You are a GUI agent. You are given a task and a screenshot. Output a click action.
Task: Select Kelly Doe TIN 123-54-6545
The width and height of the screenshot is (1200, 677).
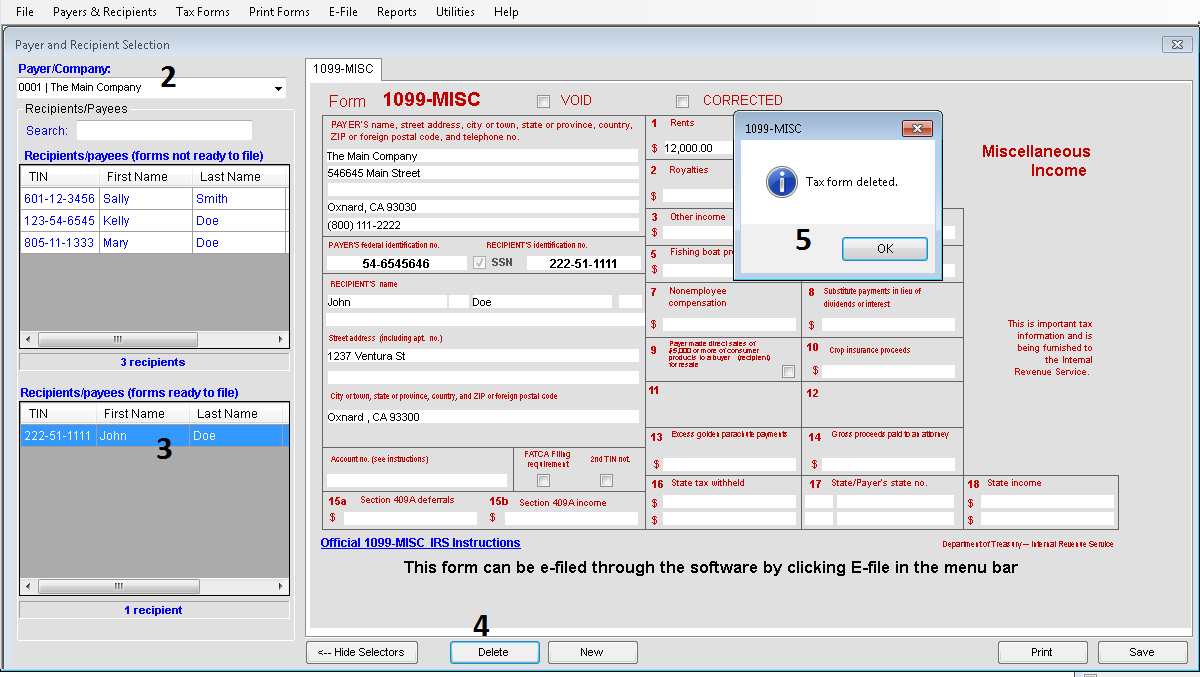[154, 221]
